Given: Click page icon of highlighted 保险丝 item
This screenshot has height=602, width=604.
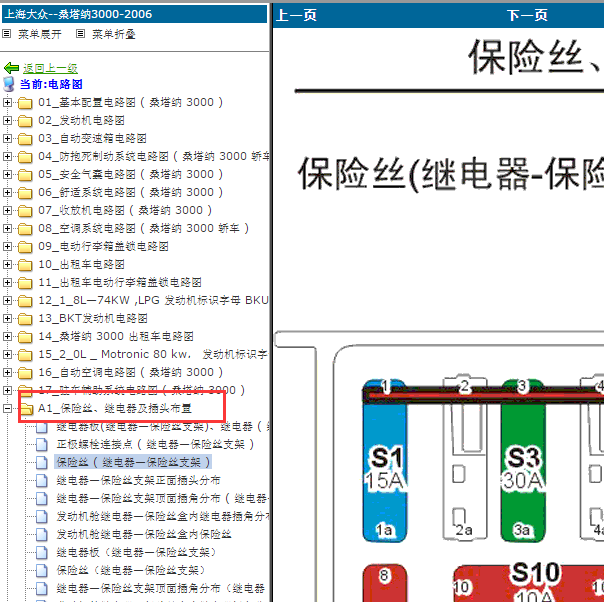Looking at the screenshot, I should click(42, 463).
